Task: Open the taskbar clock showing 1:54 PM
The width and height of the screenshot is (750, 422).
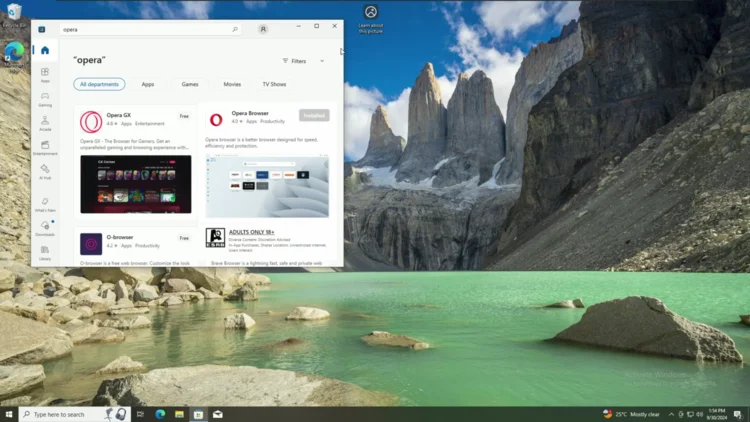Action: coord(717,414)
